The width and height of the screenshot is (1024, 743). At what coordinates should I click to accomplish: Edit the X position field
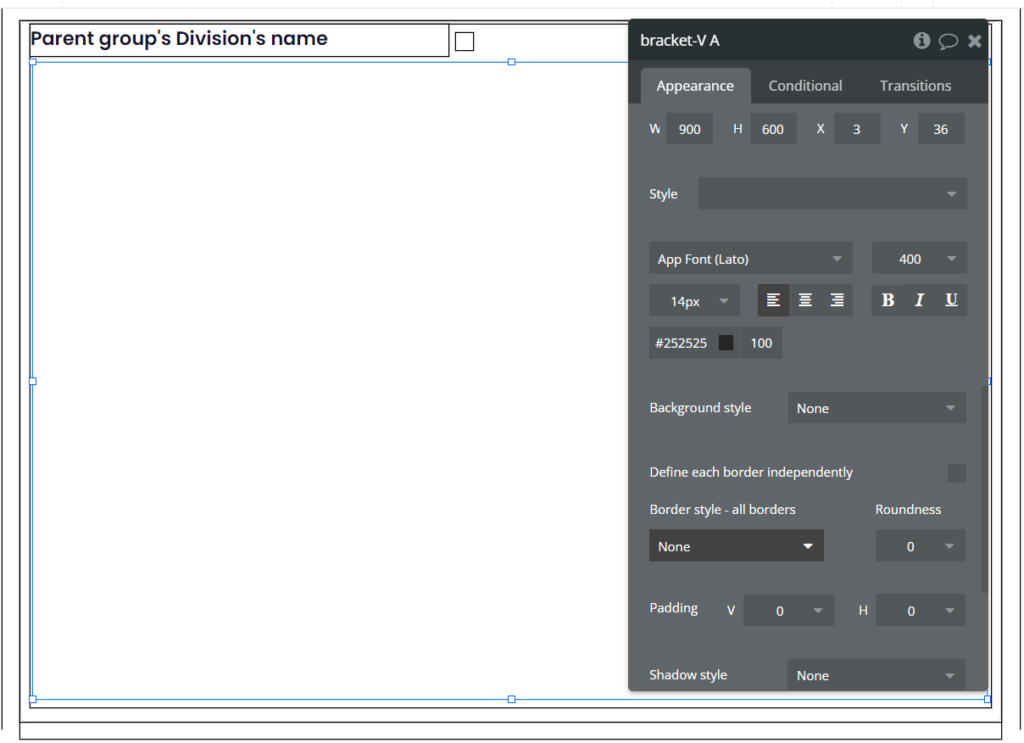coord(857,129)
